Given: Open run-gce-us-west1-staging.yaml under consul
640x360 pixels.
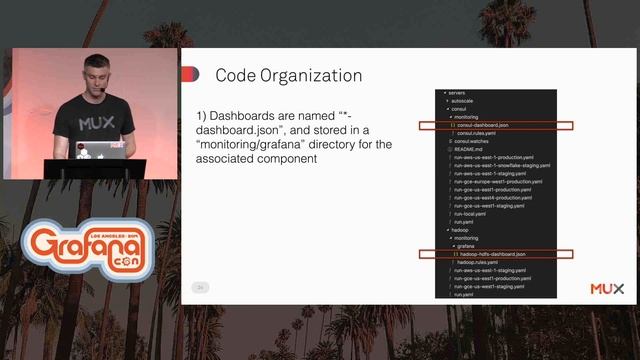Looking at the screenshot, I should (489, 206).
